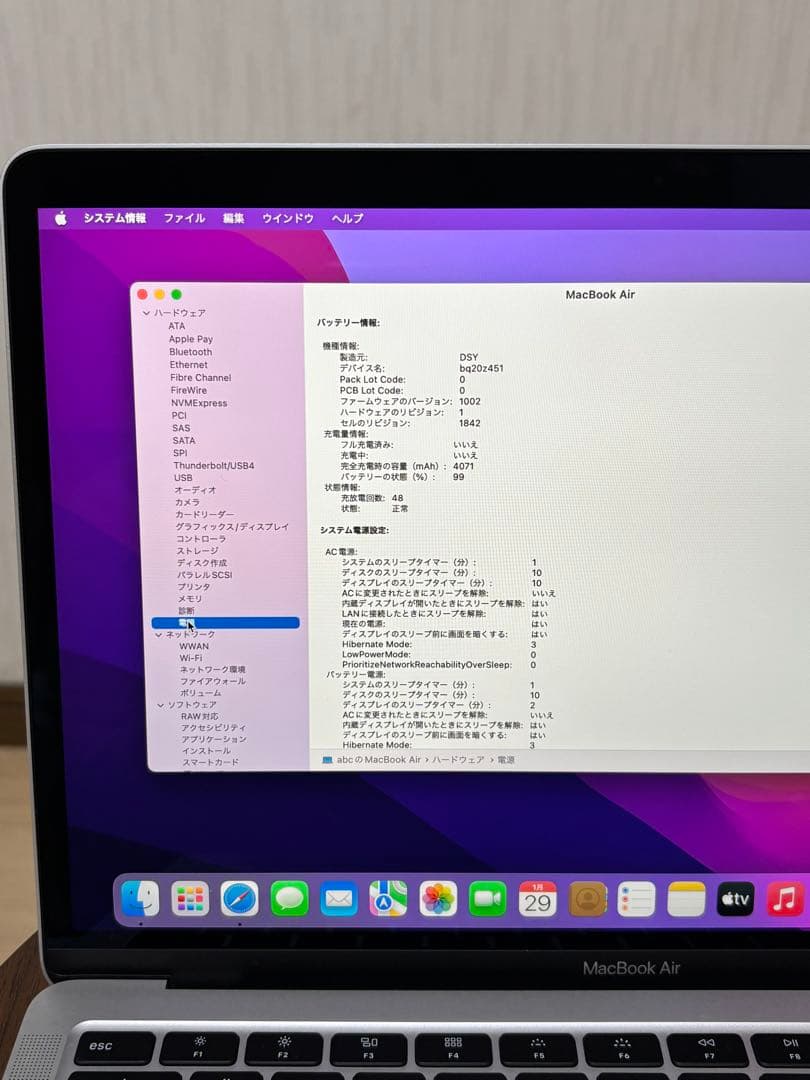Open the Calendar app showing 29
810x1080 pixels.
pos(537,898)
